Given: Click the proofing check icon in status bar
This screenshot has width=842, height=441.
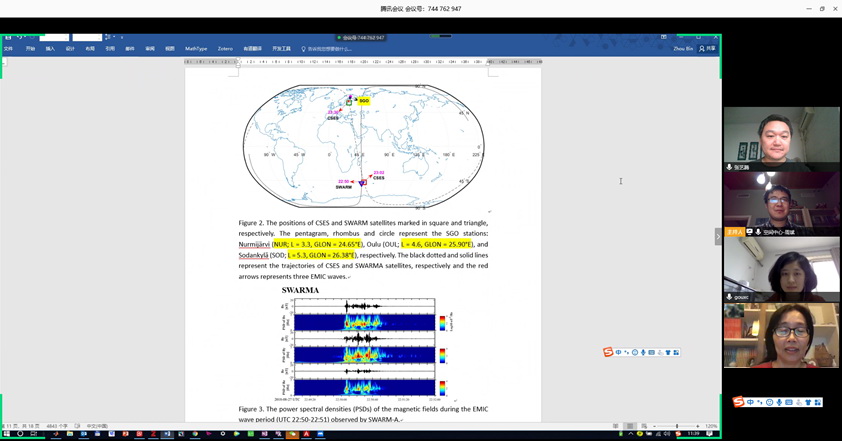Looking at the screenshot, I should pos(77,426).
